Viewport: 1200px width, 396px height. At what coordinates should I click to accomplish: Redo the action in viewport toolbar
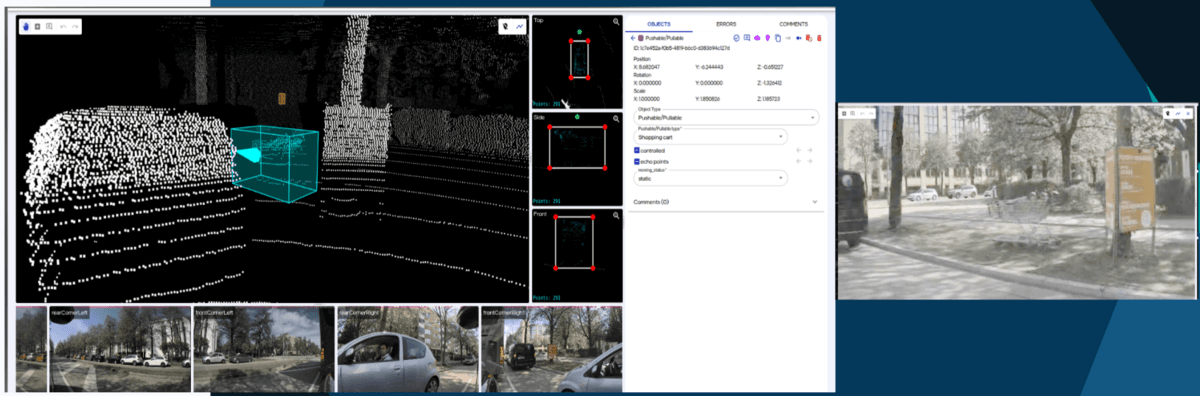coord(75,27)
